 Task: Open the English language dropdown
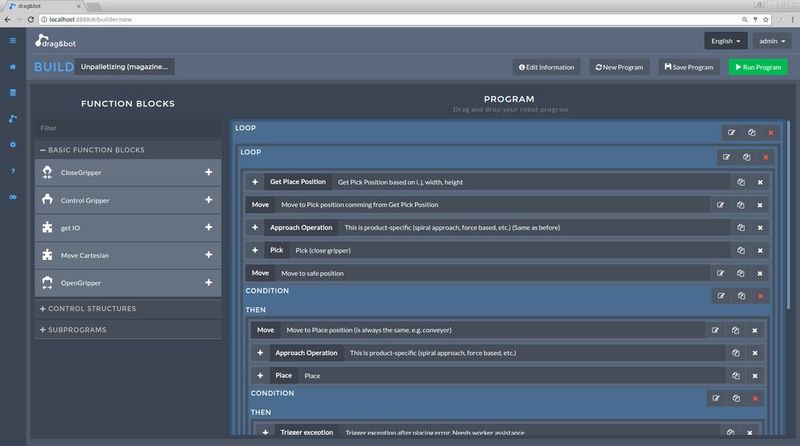click(724, 42)
